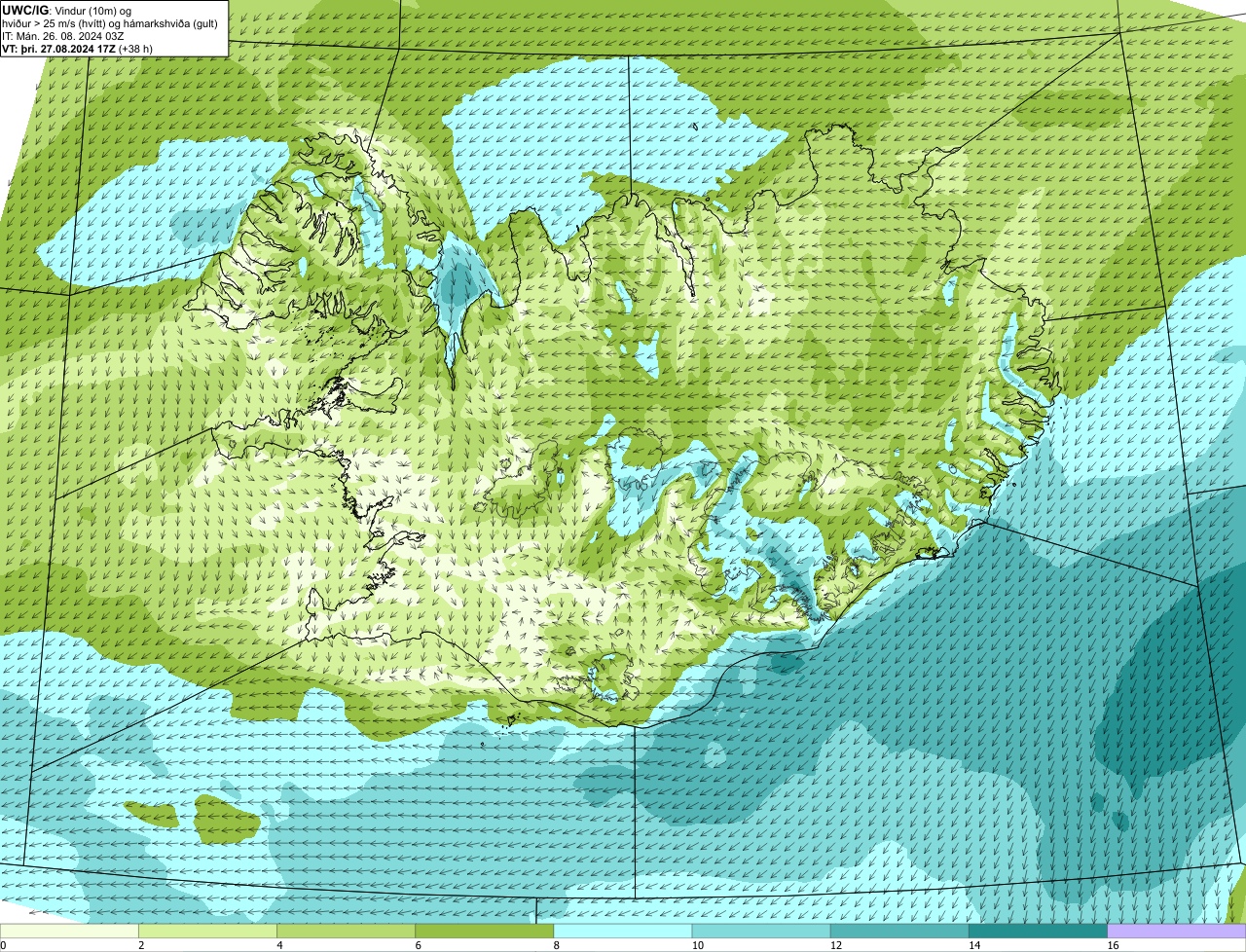Click the 8–10 m/s pale cyan legend swatch
1246x952 pixels.
click(623, 932)
